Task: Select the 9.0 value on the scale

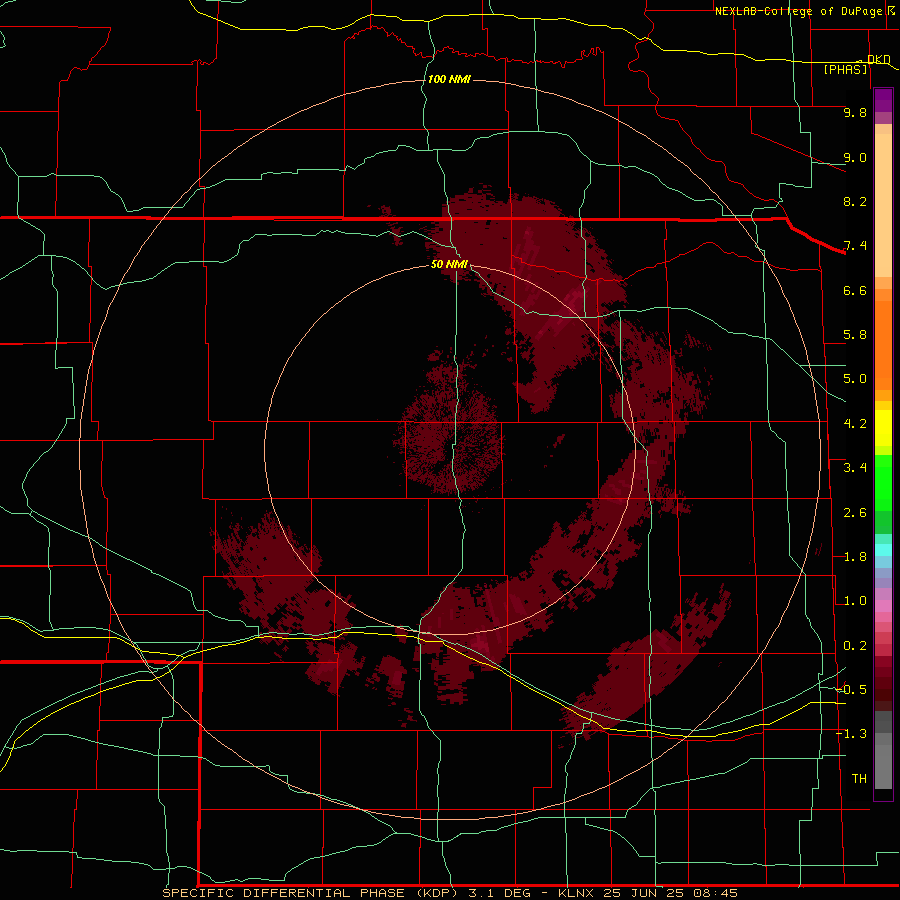Action: pos(855,157)
